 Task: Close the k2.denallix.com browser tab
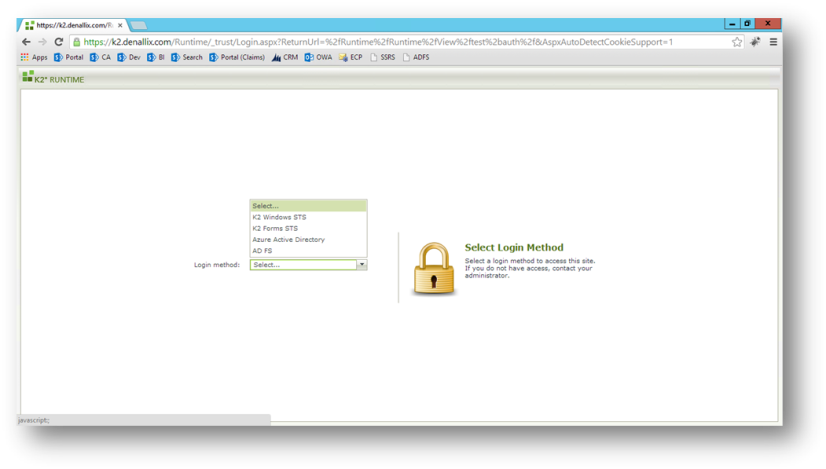[x=120, y=25]
